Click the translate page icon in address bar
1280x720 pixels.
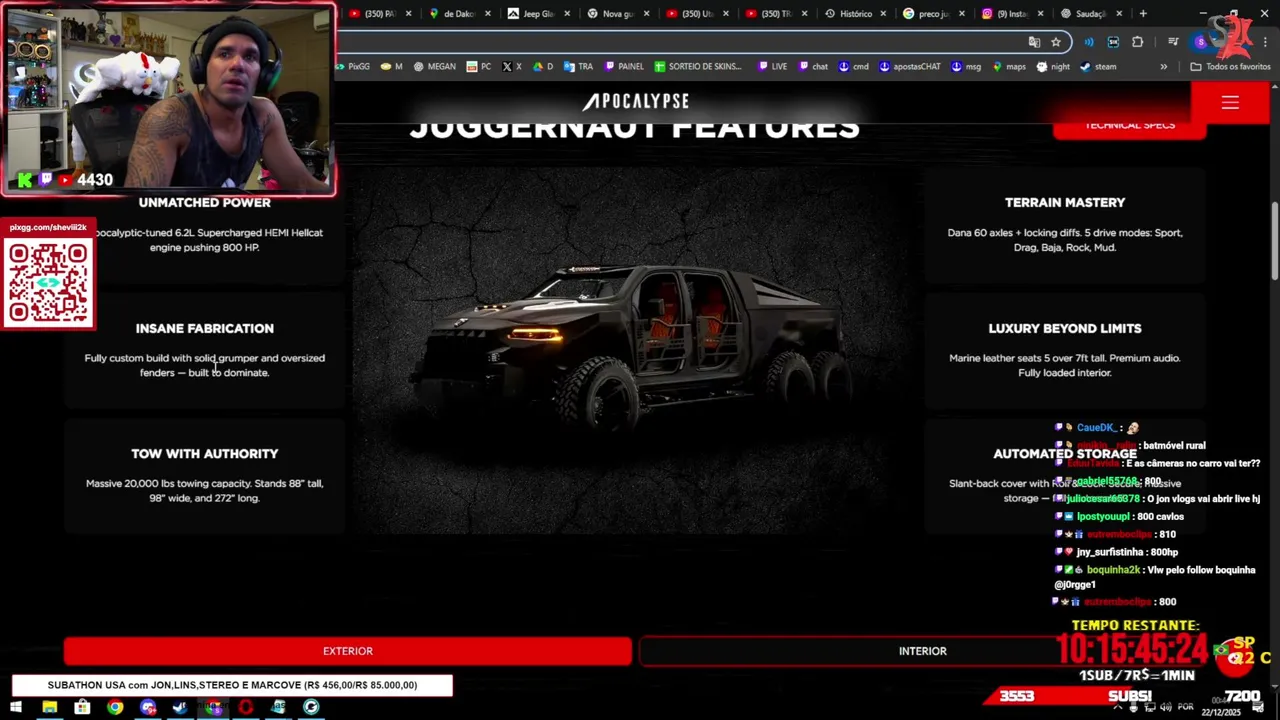(1034, 42)
